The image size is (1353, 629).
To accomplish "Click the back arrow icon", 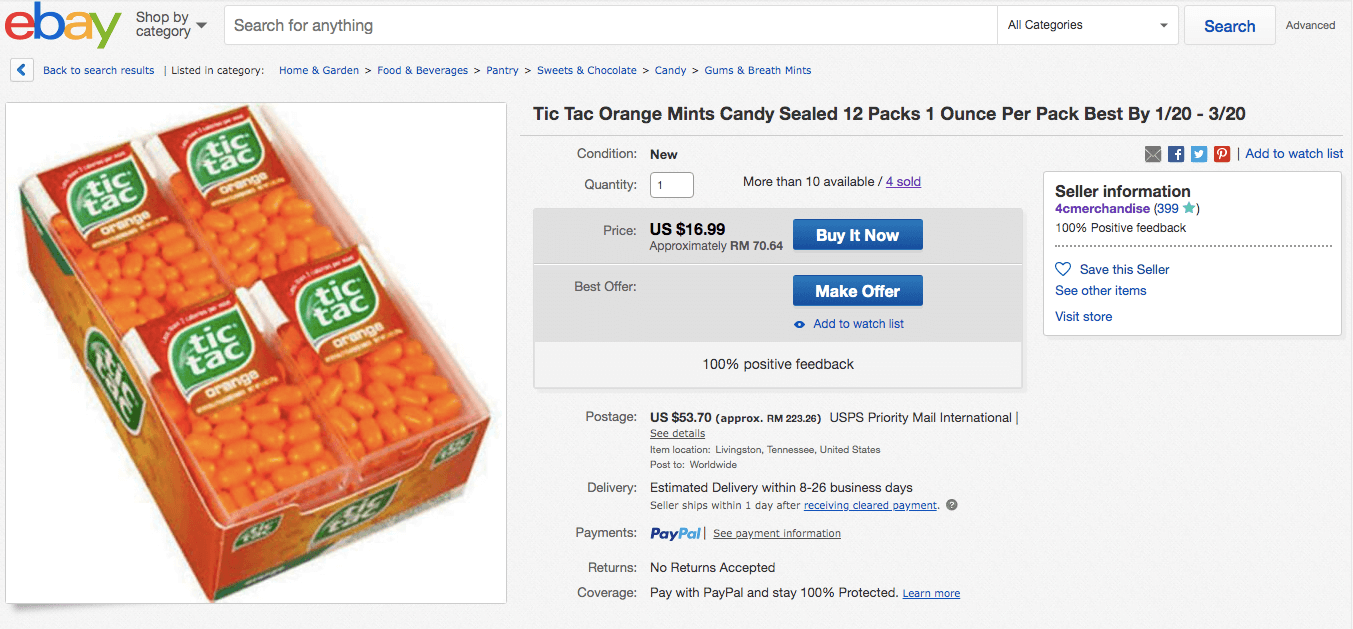I will (21, 70).
